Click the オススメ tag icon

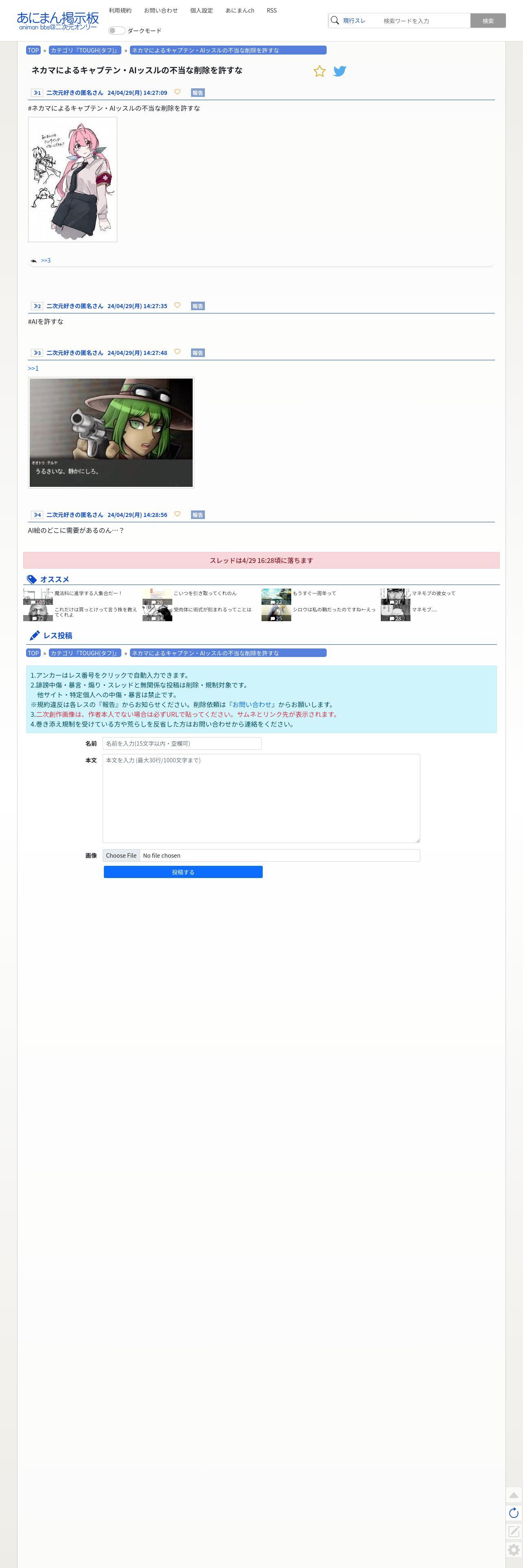coord(32,580)
